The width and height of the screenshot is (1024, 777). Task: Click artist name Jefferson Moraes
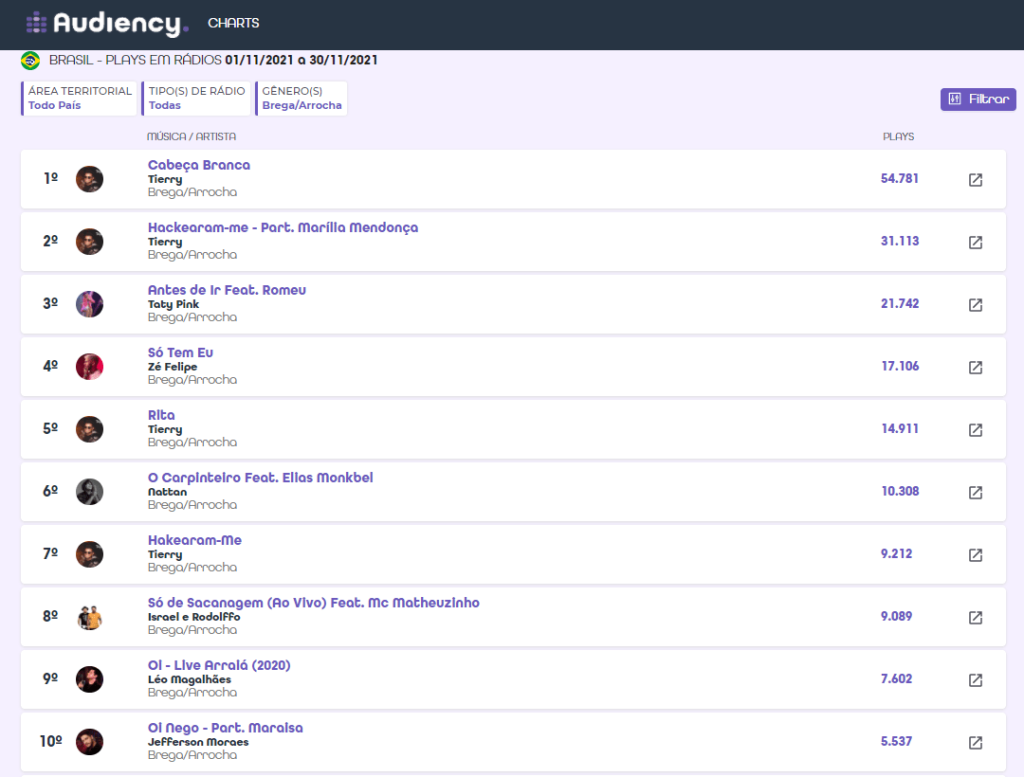[198, 742]
